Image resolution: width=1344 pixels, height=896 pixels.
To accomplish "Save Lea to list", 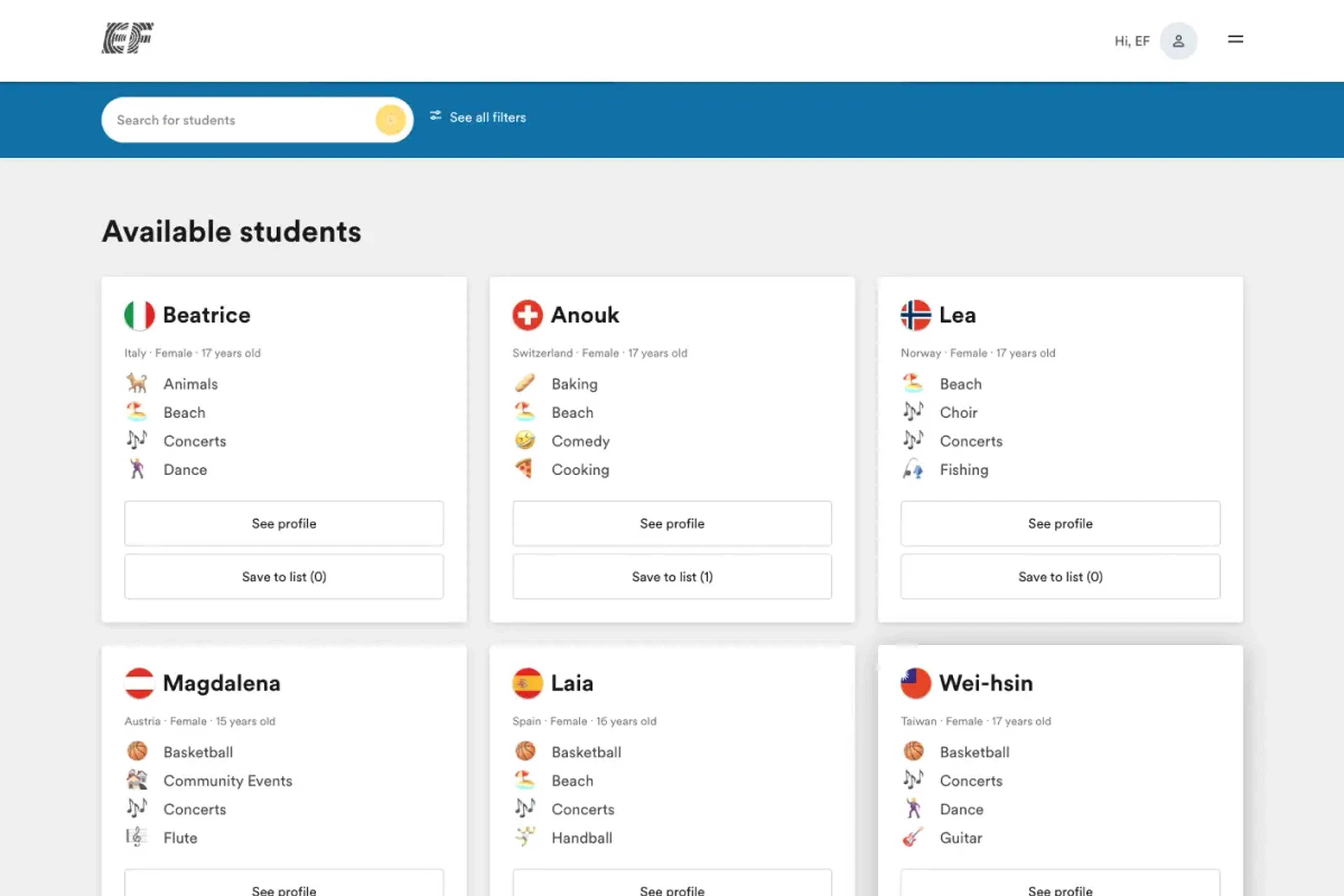I will pyautogui.click(x=1060, y=576).
